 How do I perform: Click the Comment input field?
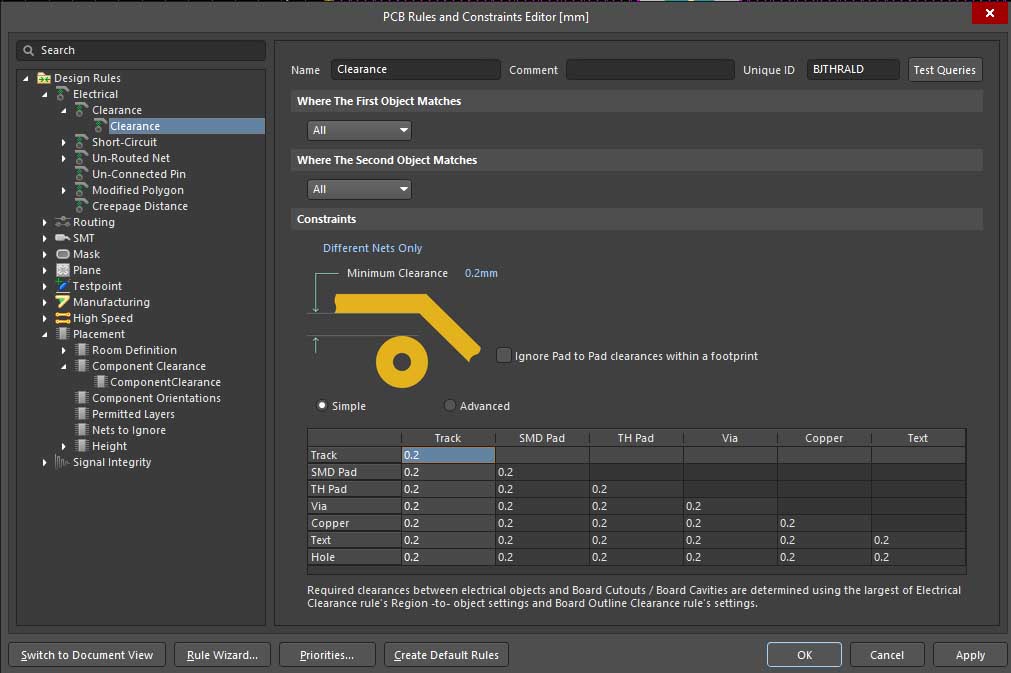pos(649,69)
